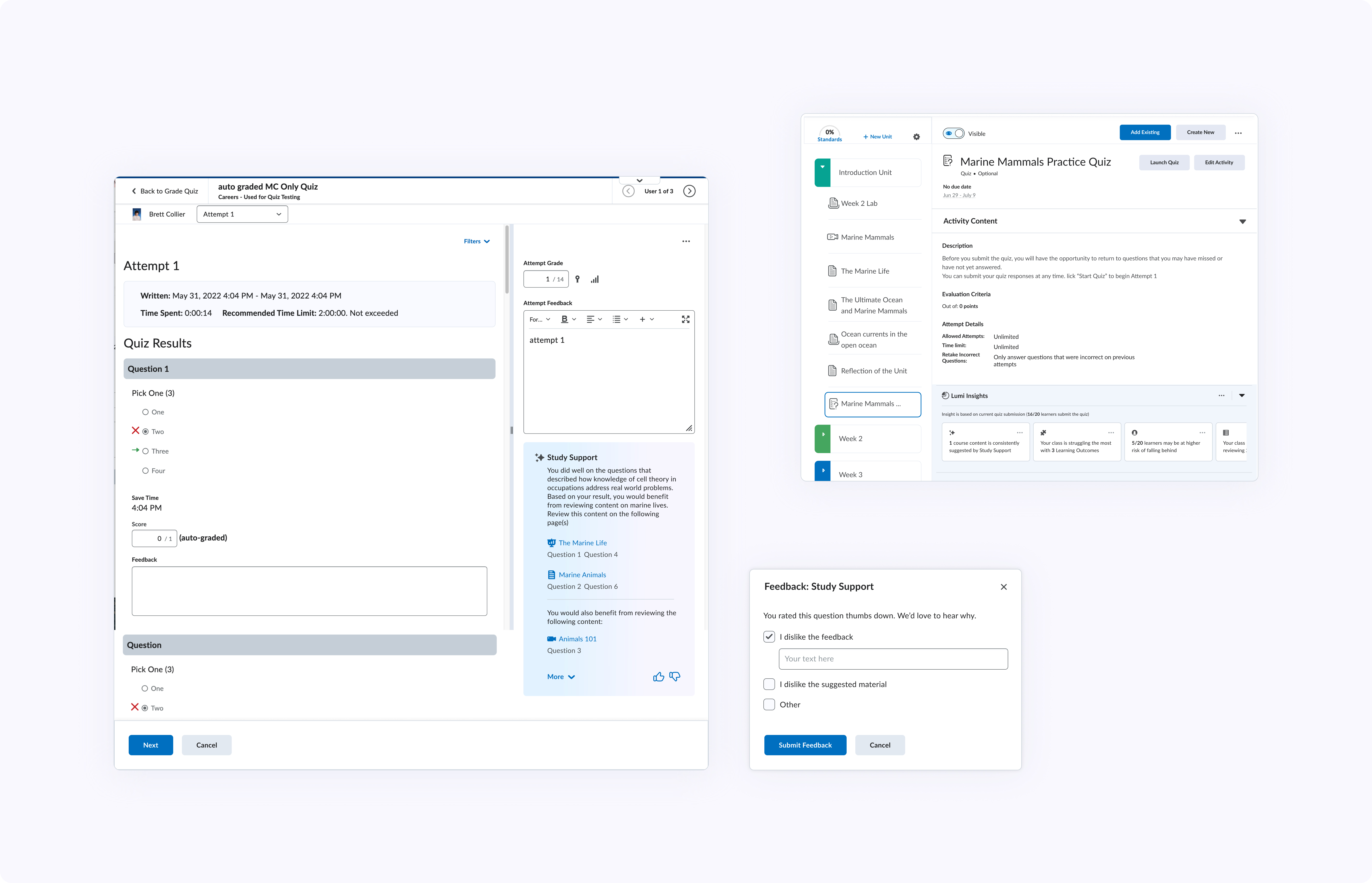Select radio option Three in Question 1
The image size is (1372, 883).
tap(146, 451)
